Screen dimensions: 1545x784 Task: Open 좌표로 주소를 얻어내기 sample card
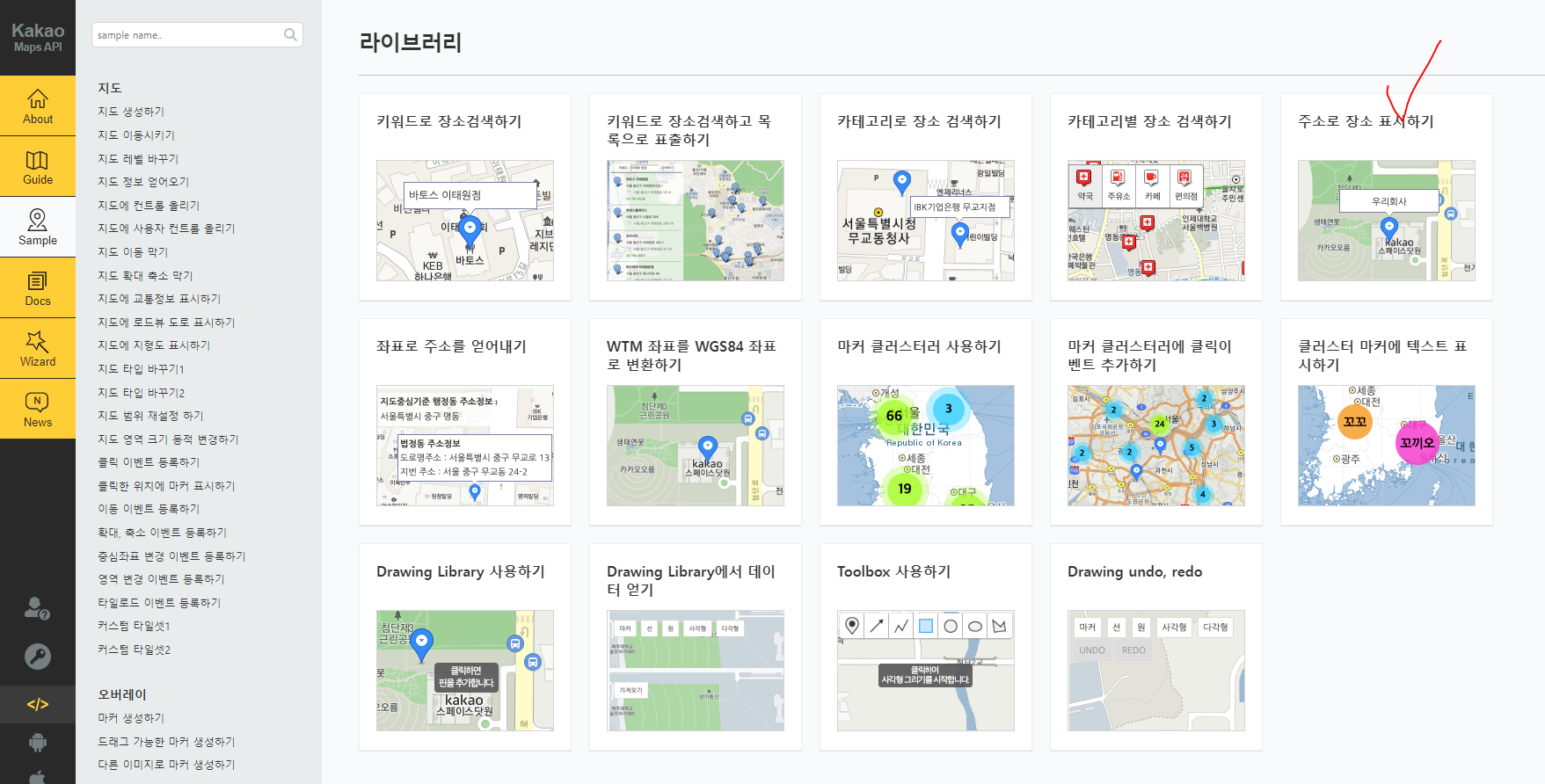(x=465, y=422)
